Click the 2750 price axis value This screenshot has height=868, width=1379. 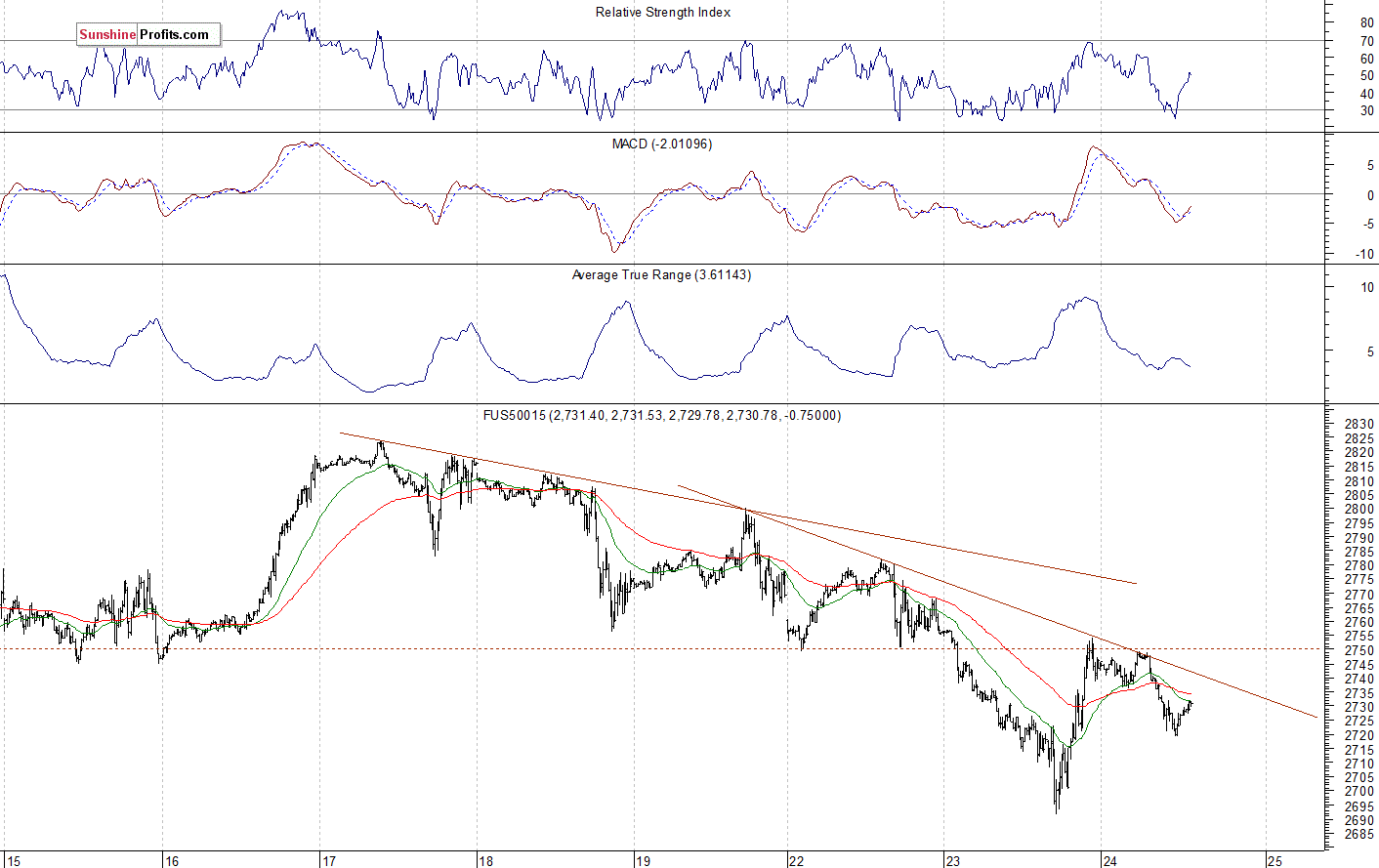(x=1358, y=650)
